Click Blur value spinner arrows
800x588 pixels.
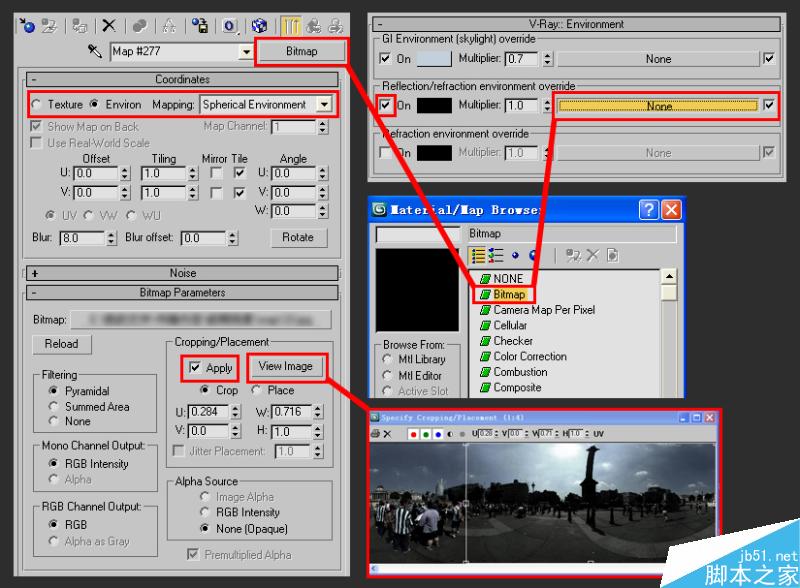[x=112, y=238]
